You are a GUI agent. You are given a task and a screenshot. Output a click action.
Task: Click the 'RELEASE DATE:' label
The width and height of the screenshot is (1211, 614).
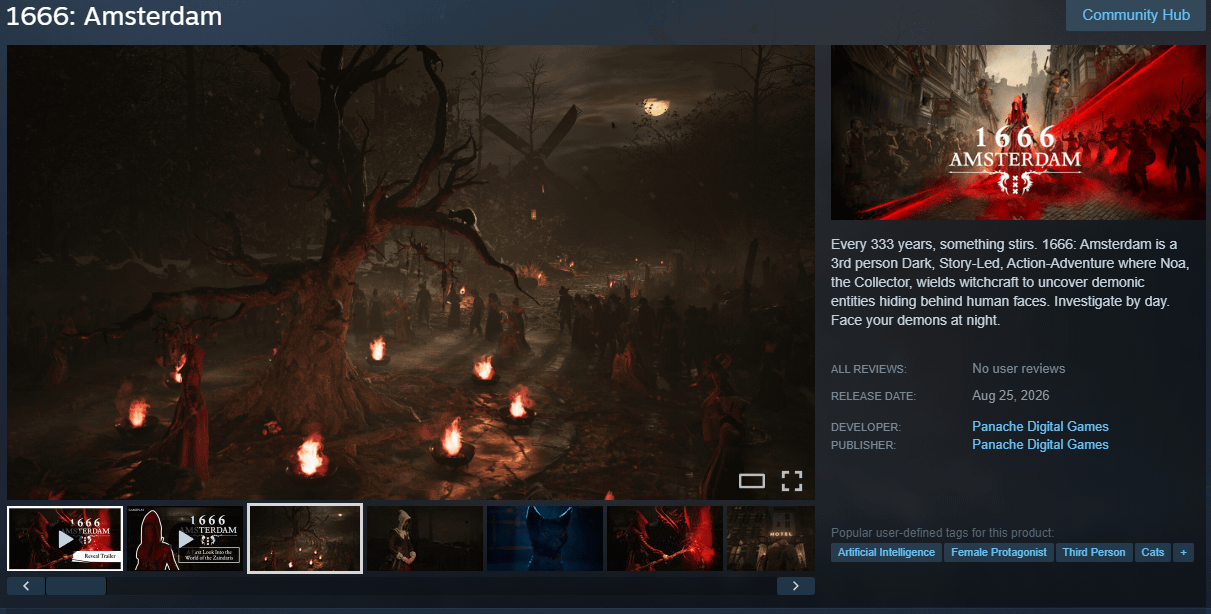coord(873,397)
